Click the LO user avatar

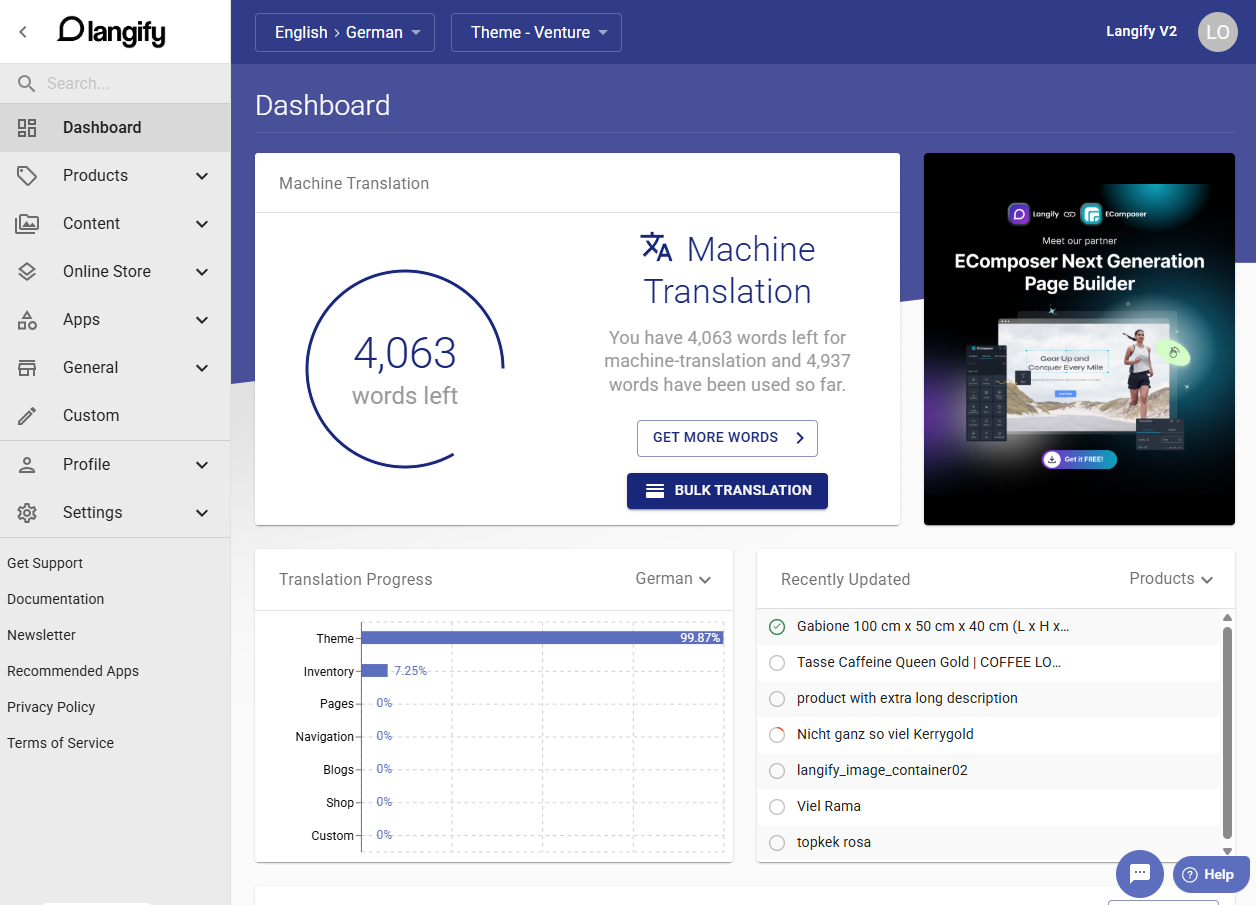pos(1217,32)
